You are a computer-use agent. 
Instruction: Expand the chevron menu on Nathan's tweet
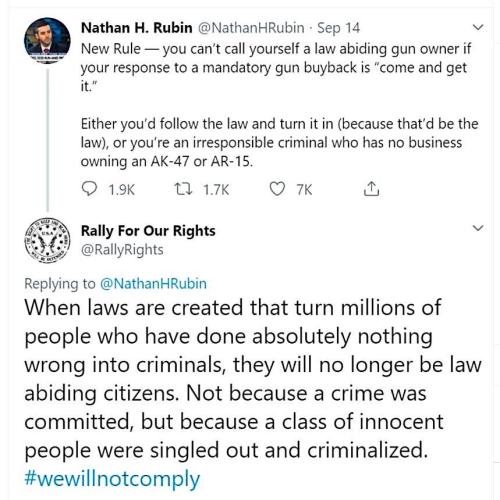tap(478, 27)
